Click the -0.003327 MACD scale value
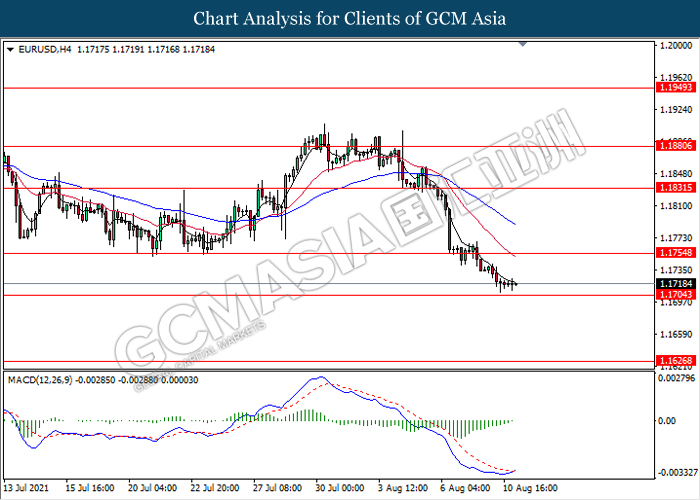The image size is (700, 500). coord(678,472)
